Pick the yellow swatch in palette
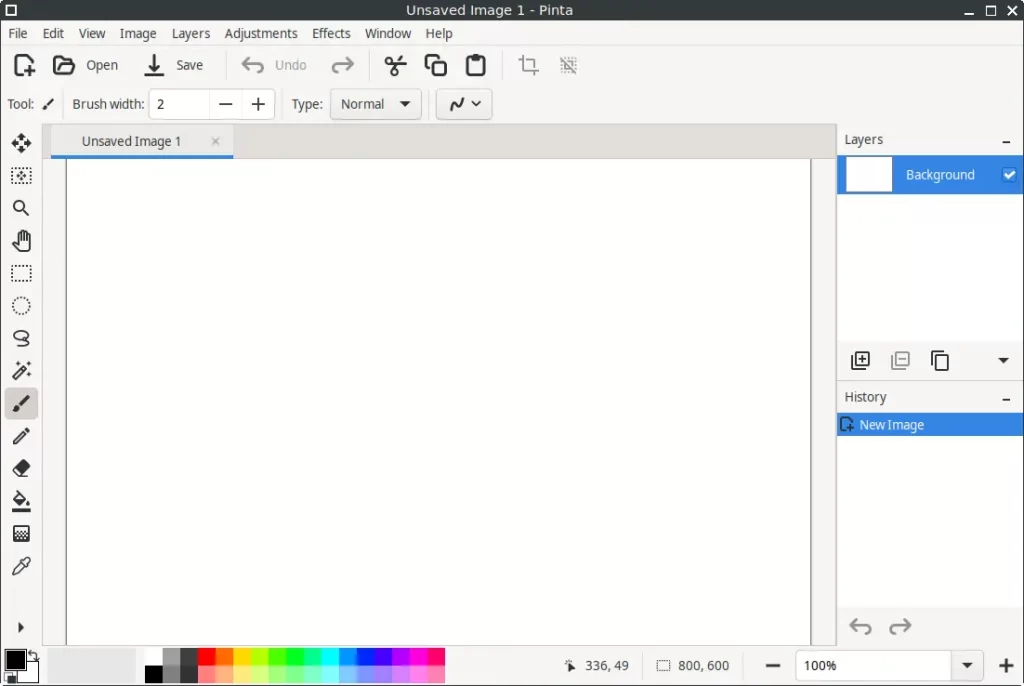 (242, 657)
